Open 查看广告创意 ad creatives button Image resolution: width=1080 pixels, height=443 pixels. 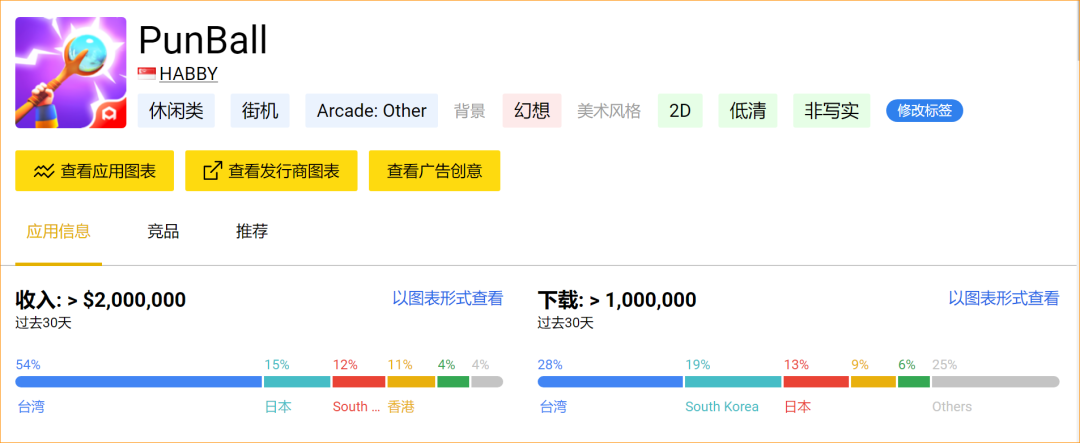pyautogui.click(x=435, y=171)
